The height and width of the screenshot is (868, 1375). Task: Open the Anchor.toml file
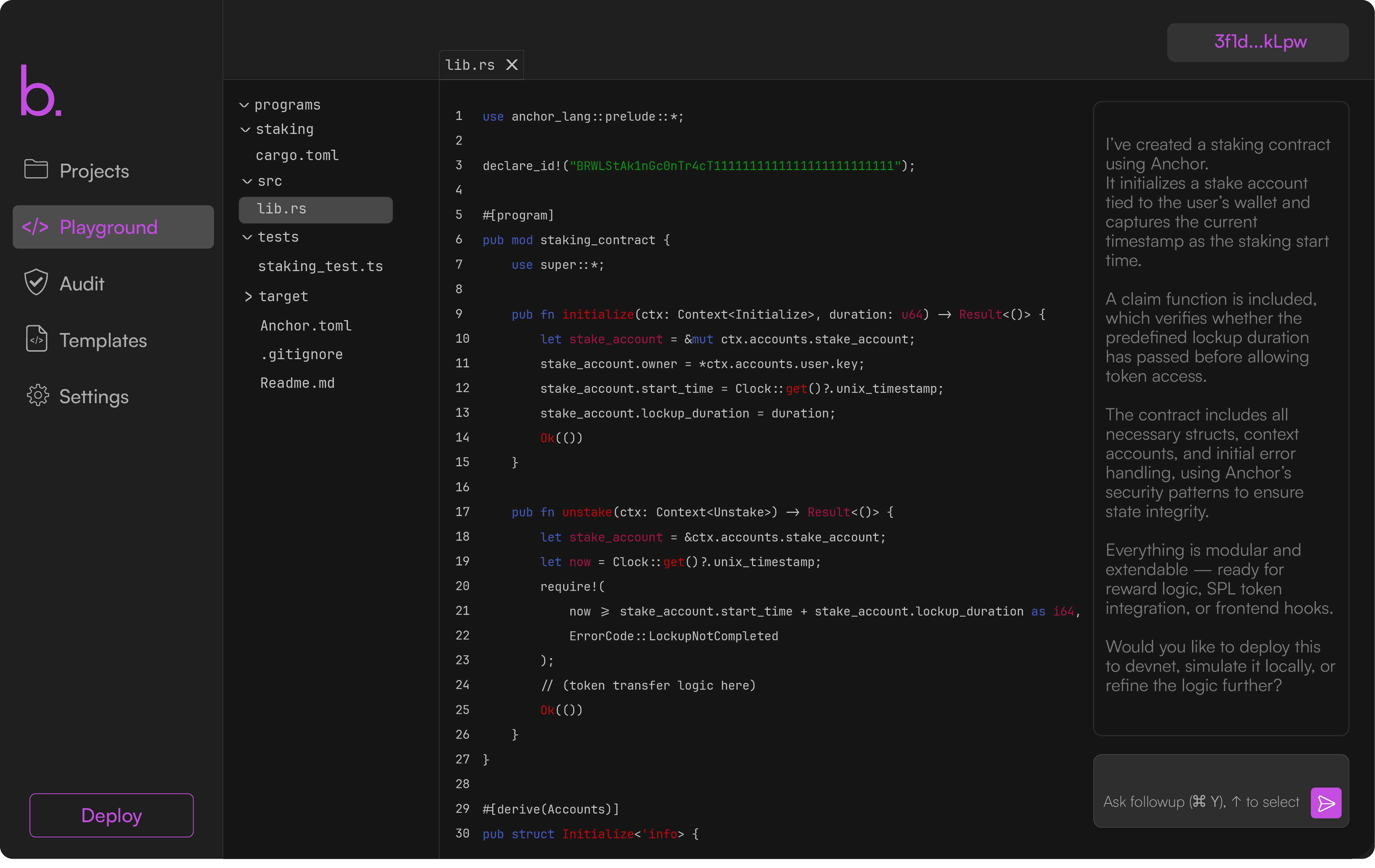306,325
